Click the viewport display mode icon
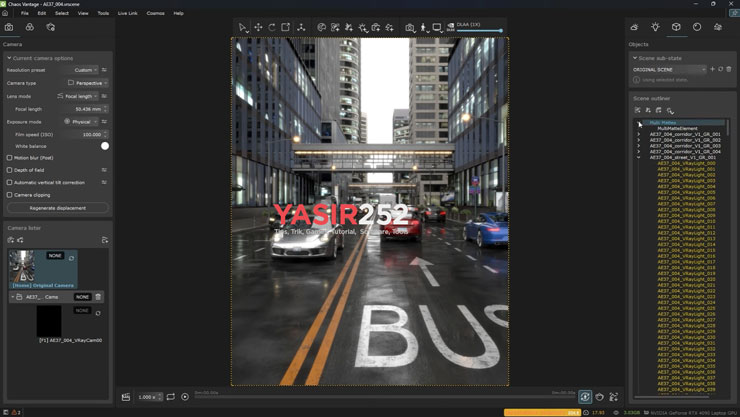The width and height of the screenshot is (740, 417). 437,28
